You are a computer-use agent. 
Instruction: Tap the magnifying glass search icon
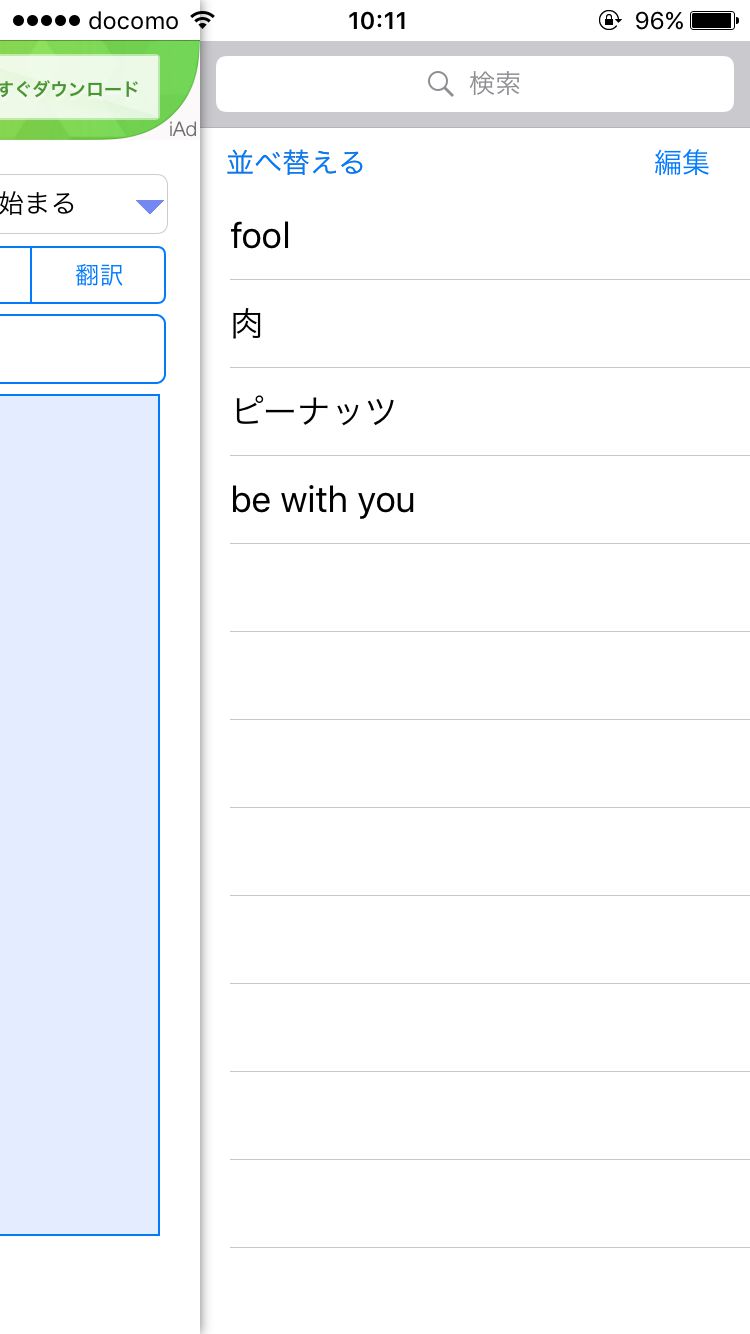pos(440,83)
